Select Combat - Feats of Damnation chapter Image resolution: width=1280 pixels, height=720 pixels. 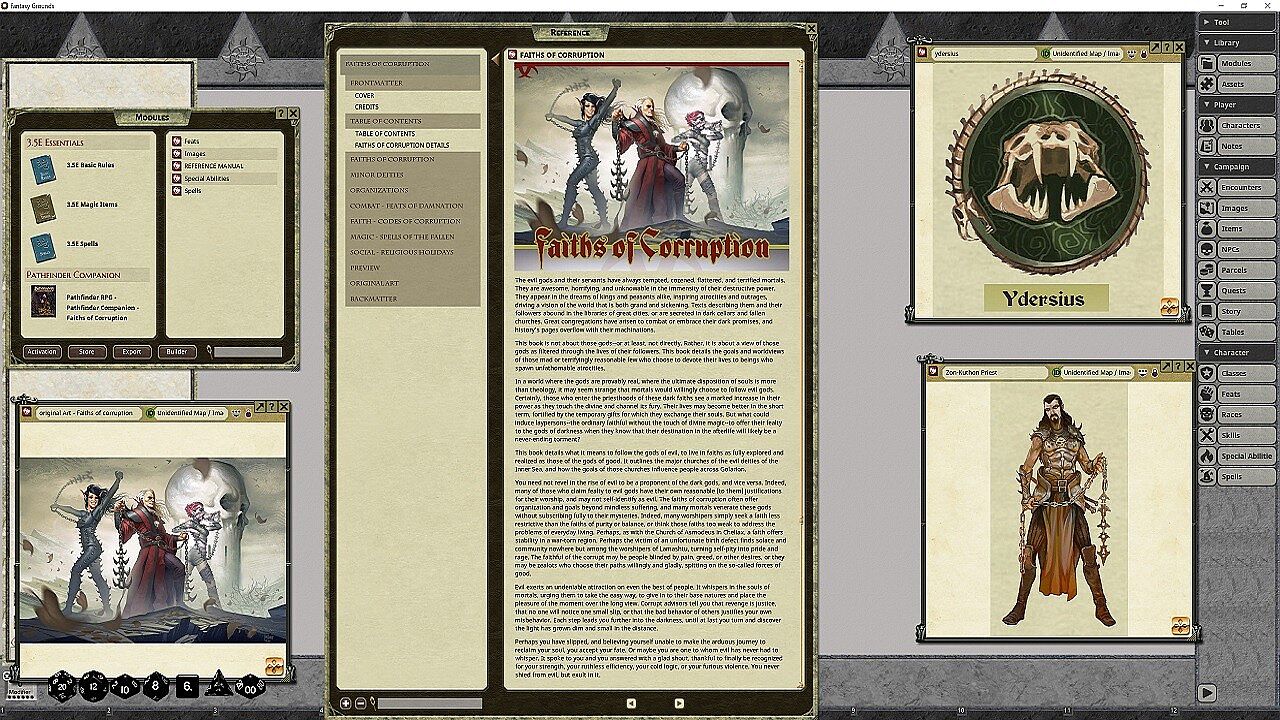pyautogui.click(x=411, y=206)
